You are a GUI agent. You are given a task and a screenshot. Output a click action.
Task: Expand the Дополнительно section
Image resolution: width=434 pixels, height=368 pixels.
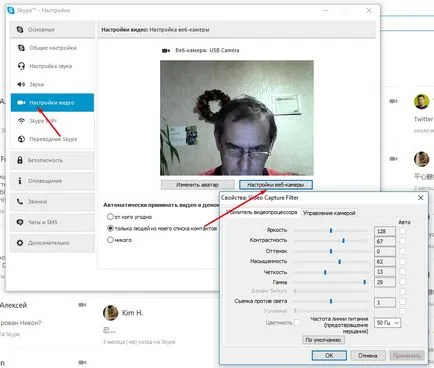pyautogui.click(x=52, y=243)
